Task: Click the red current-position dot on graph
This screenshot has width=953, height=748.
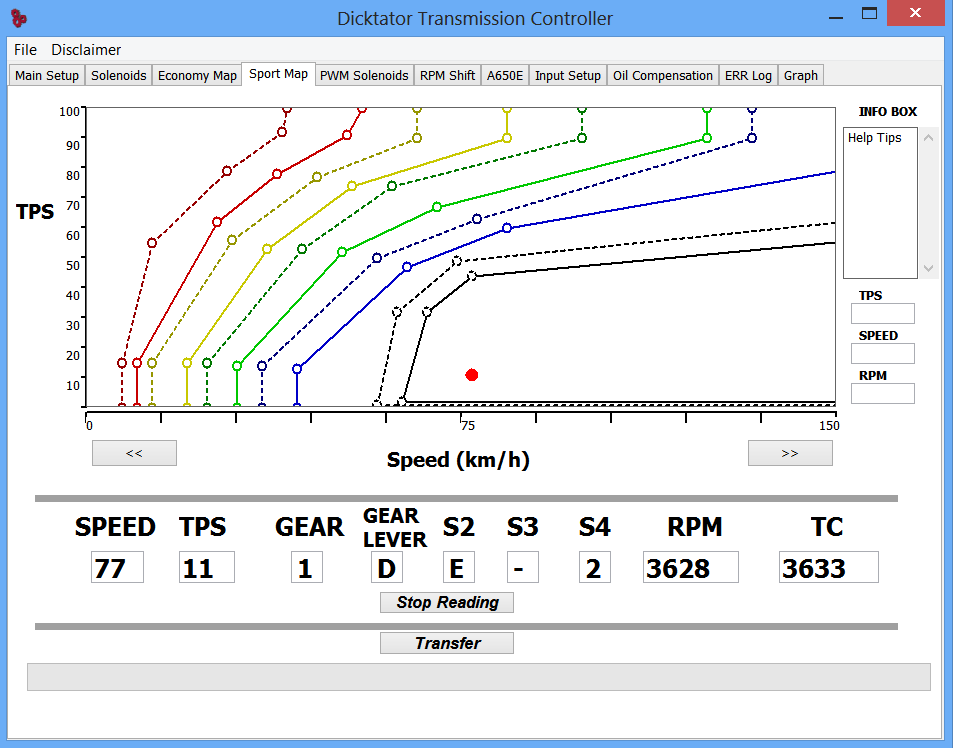Action: click(472, 375)
